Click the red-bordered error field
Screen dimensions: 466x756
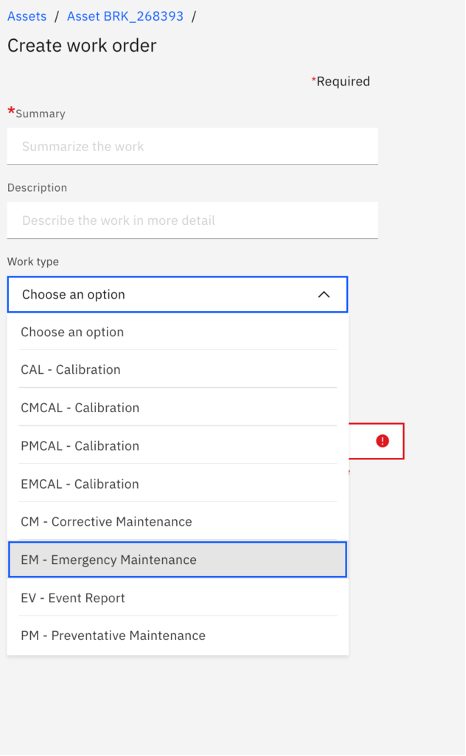coord(376,441)
